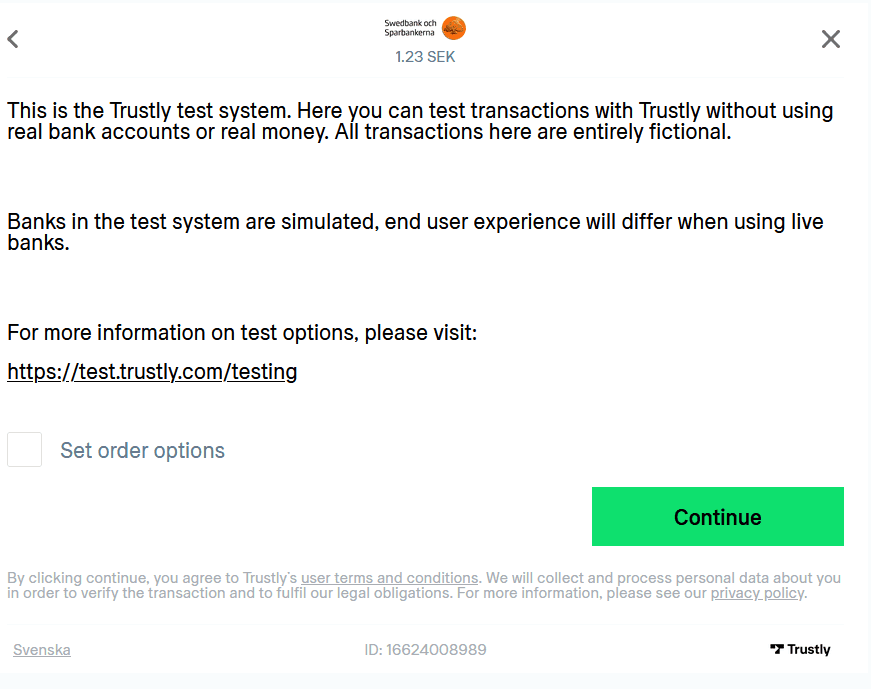Image resolution: width=871 pixels, height=689 pixels.
Task: Click the Trustly wordmark in footer
Action: pos(808,649)
